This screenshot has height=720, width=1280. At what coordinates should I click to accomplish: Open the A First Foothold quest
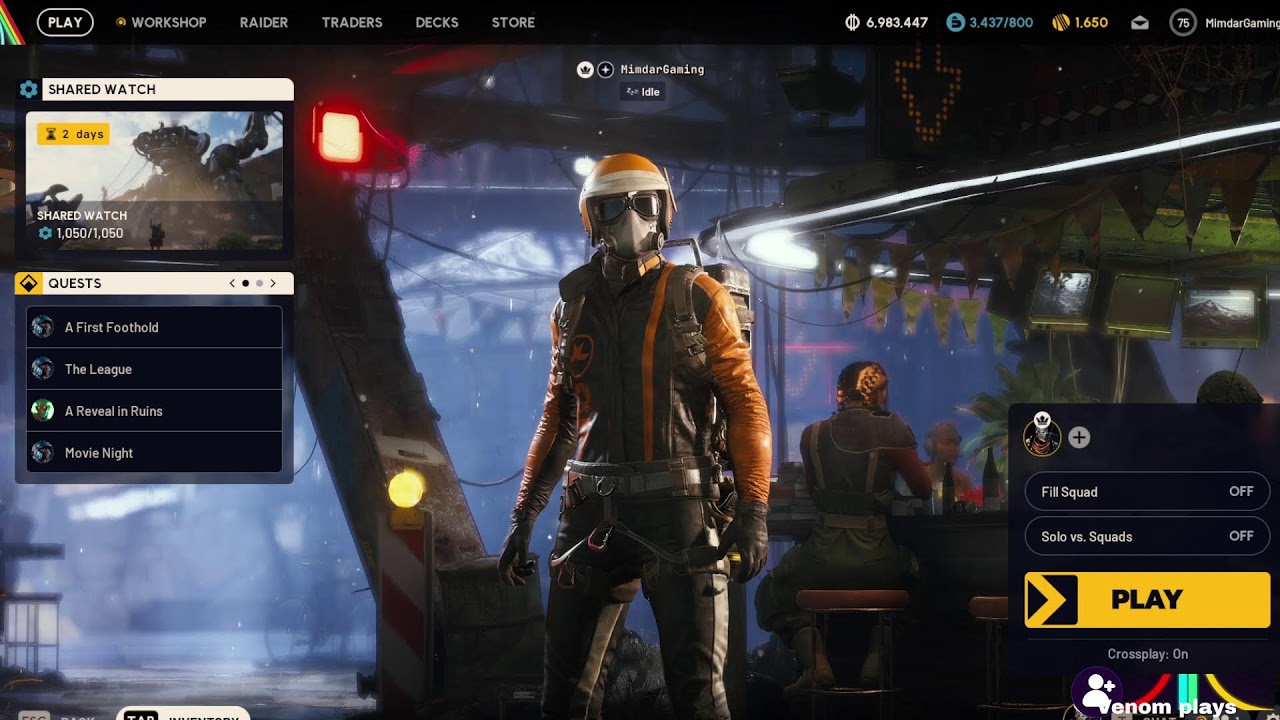[x=154, y=327]
